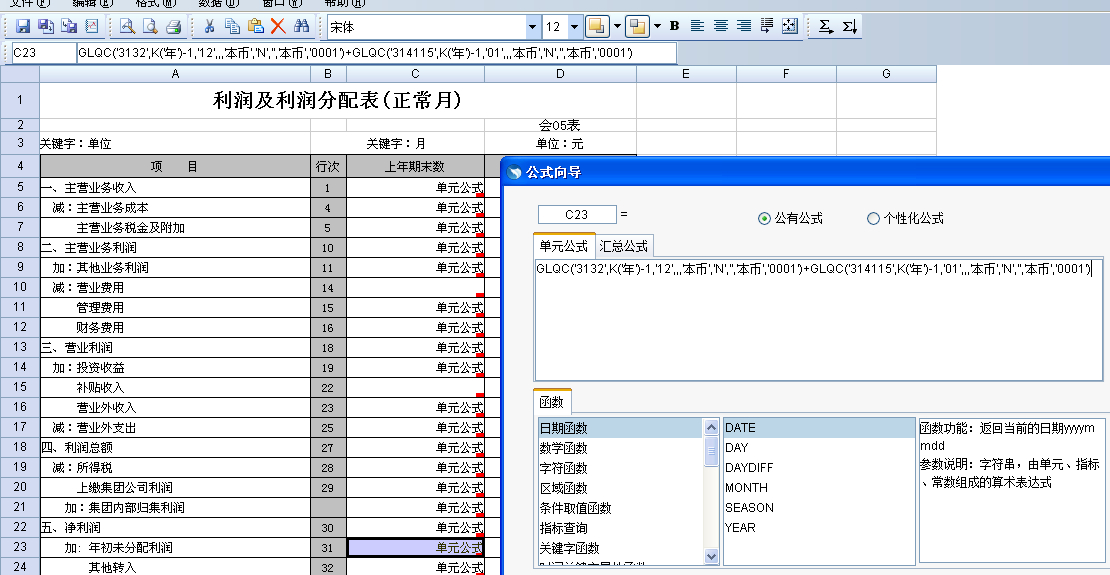Select 数学函数 in the function category list
The image size is (1110, 575).
619,448
